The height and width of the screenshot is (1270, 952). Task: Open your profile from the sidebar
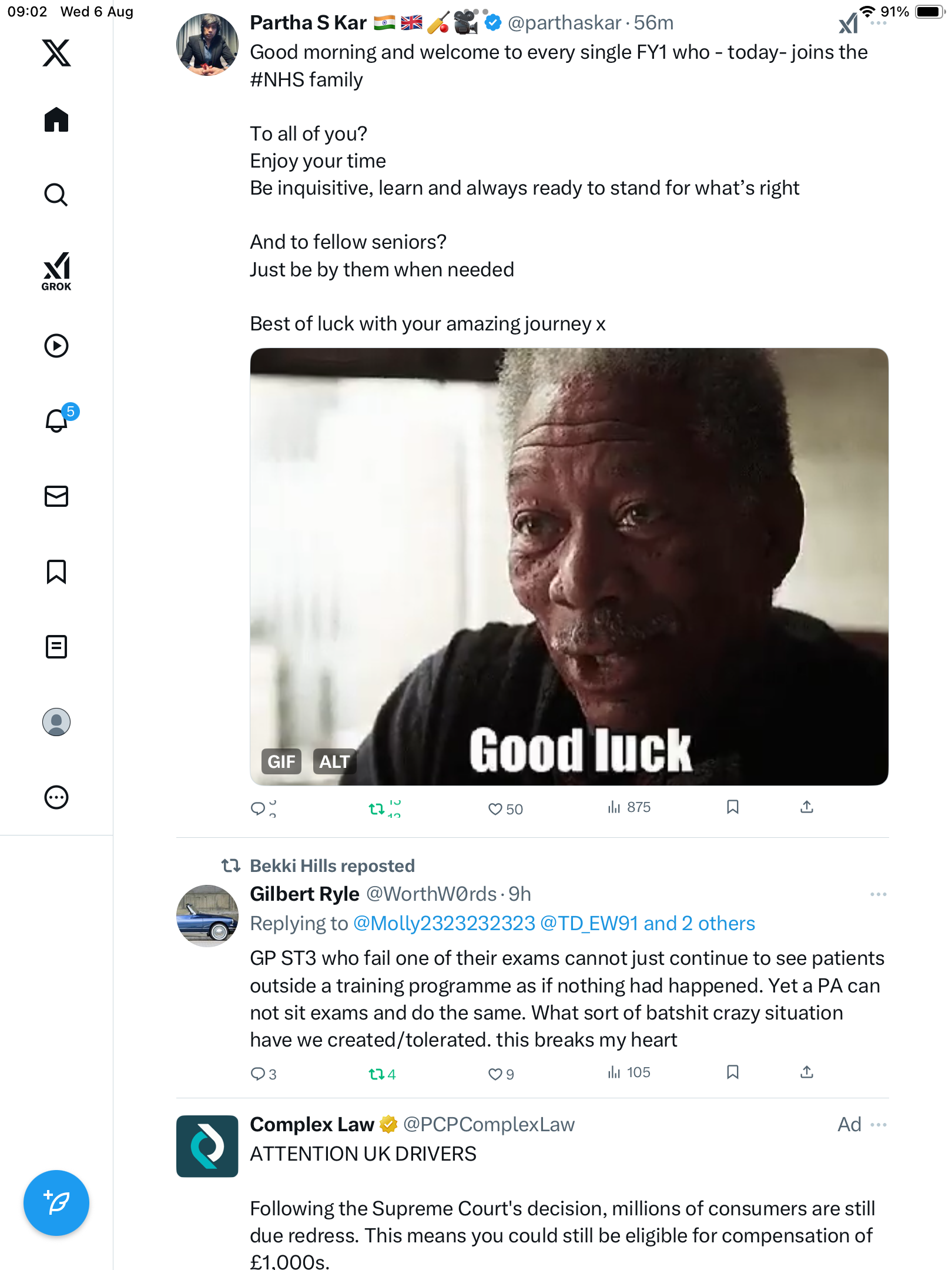[x=56, y=722]
